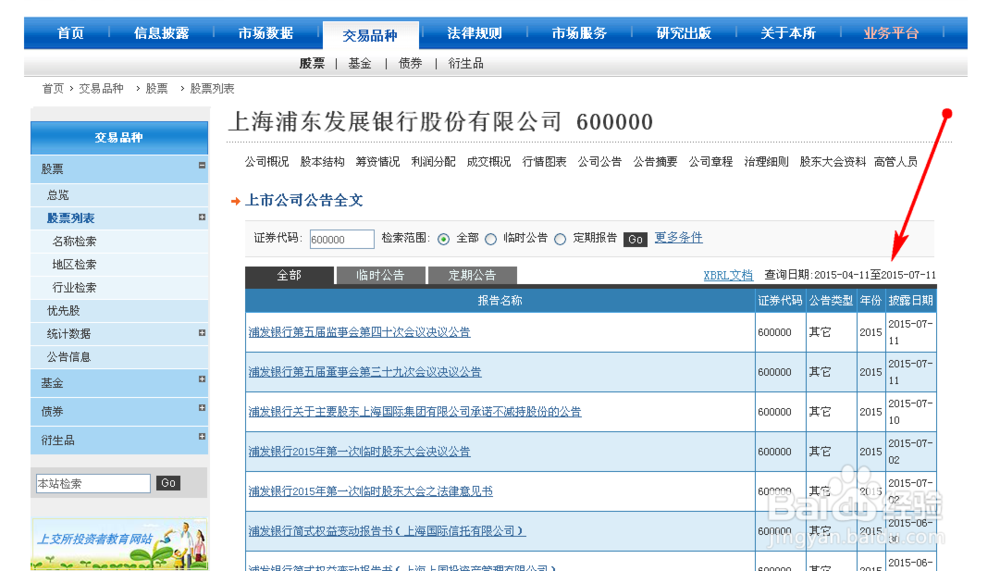The image size is (1000, 571).
Task: Expand the 统计数据 sidebar item
Action: (x=202, y=333)
